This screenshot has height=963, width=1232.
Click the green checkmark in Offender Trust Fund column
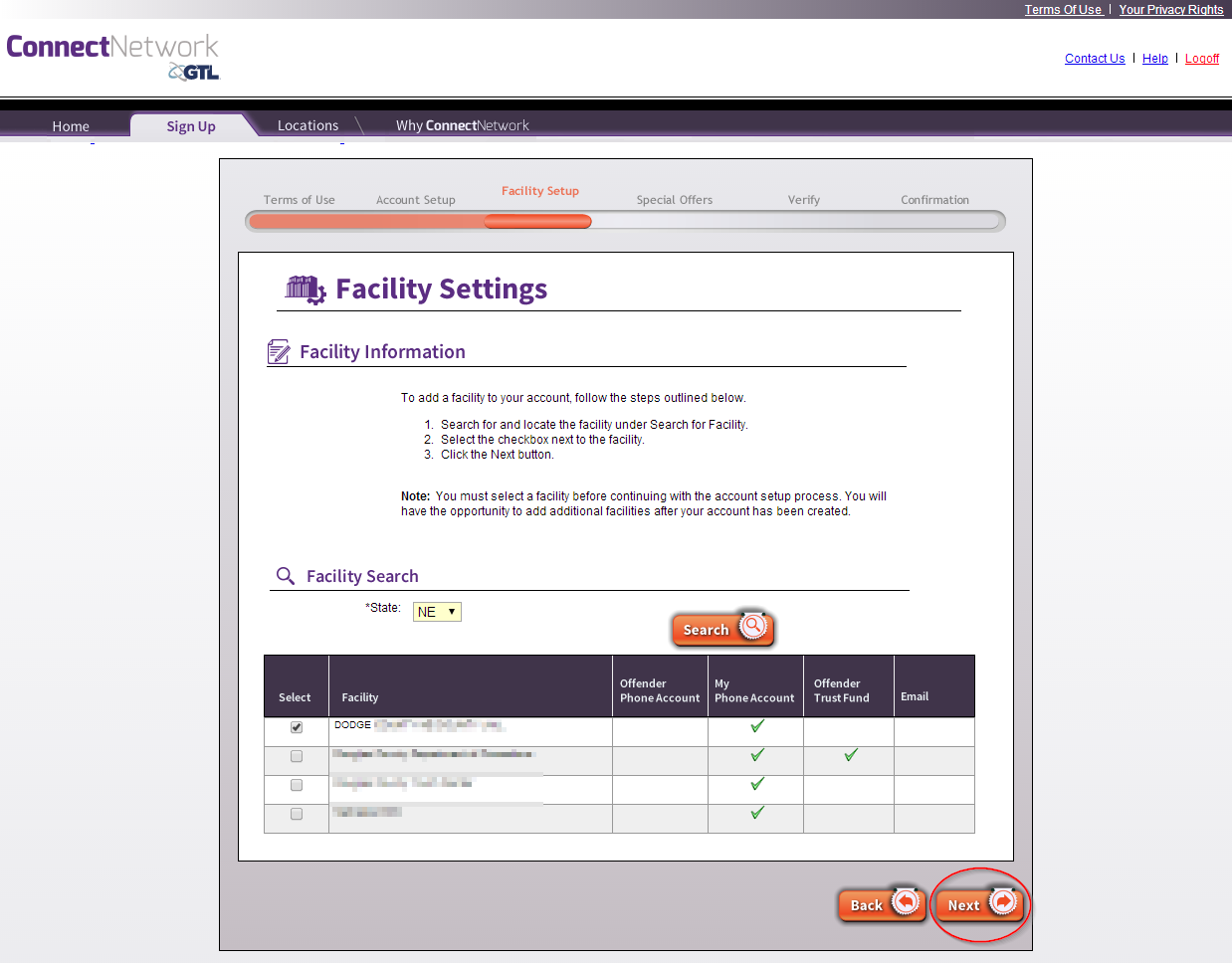click(x=851, y=755)
